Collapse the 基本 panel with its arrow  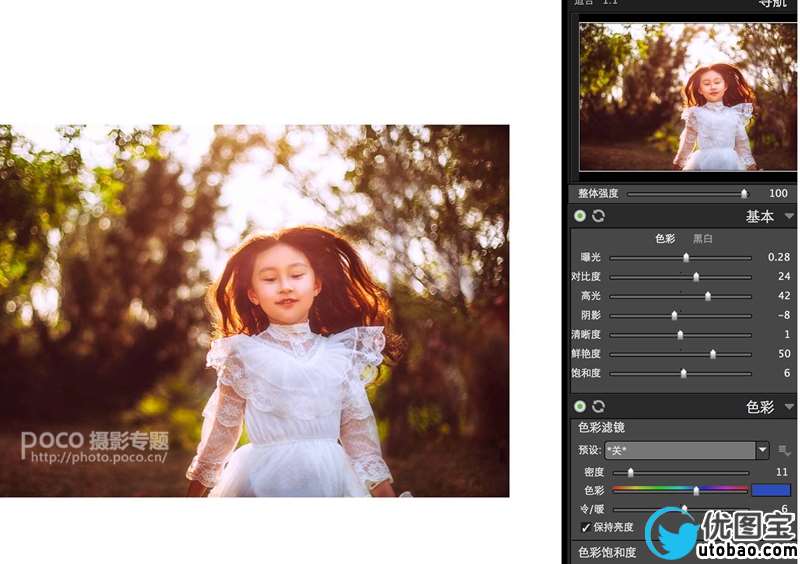789,216
